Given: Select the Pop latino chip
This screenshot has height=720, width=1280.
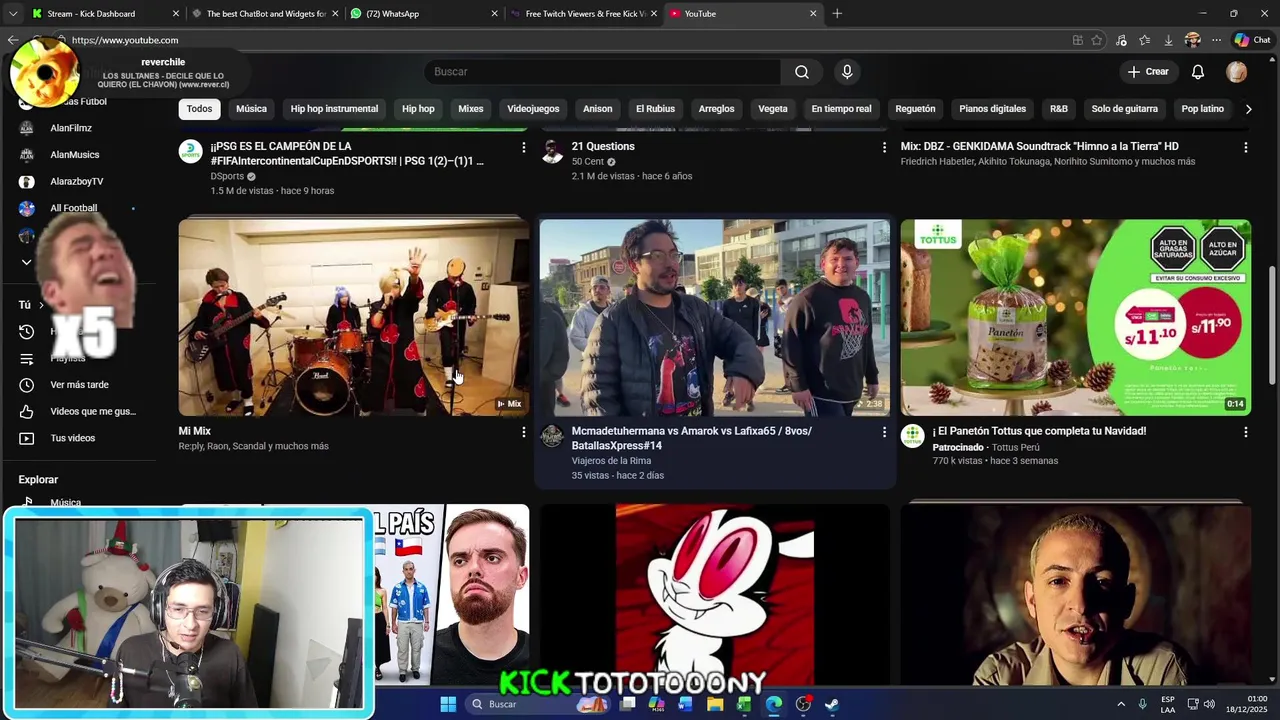Looking at the screenshot, I should 1202,109.
